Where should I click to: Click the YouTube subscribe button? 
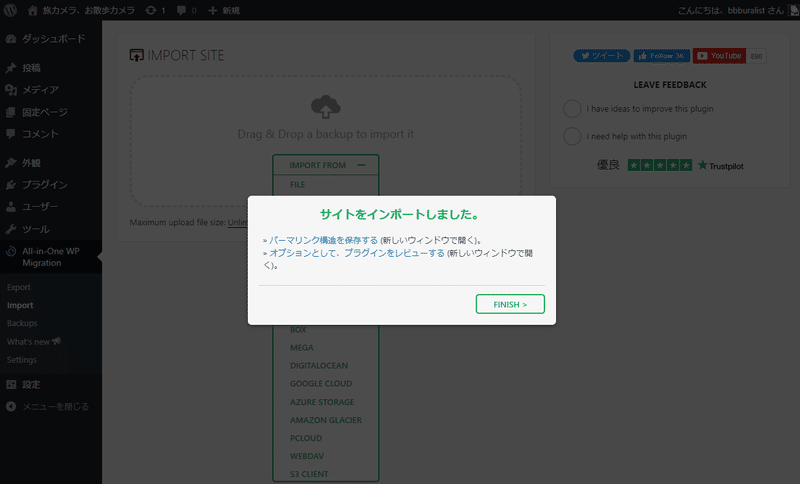click(719, 56)
